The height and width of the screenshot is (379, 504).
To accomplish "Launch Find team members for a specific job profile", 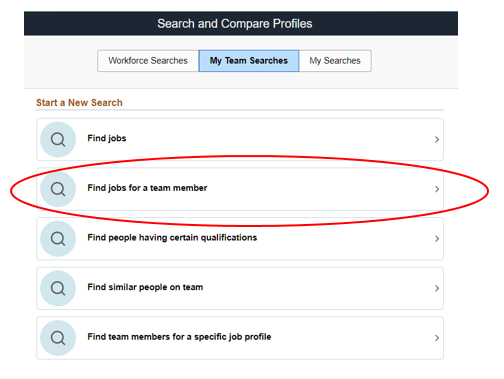I will click(240, 338).
